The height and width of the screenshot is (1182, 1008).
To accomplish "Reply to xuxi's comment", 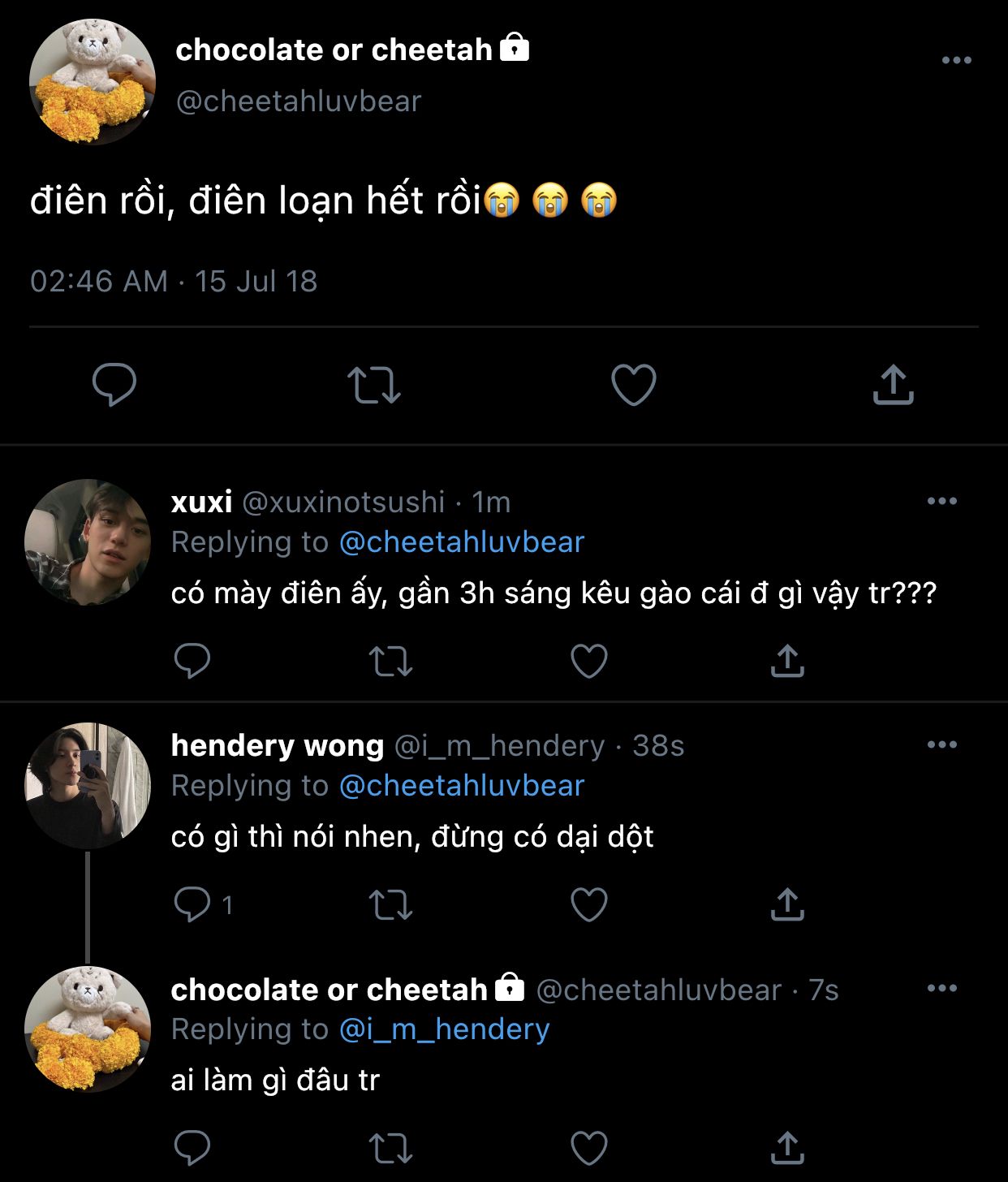I will [x=192, y=661].
